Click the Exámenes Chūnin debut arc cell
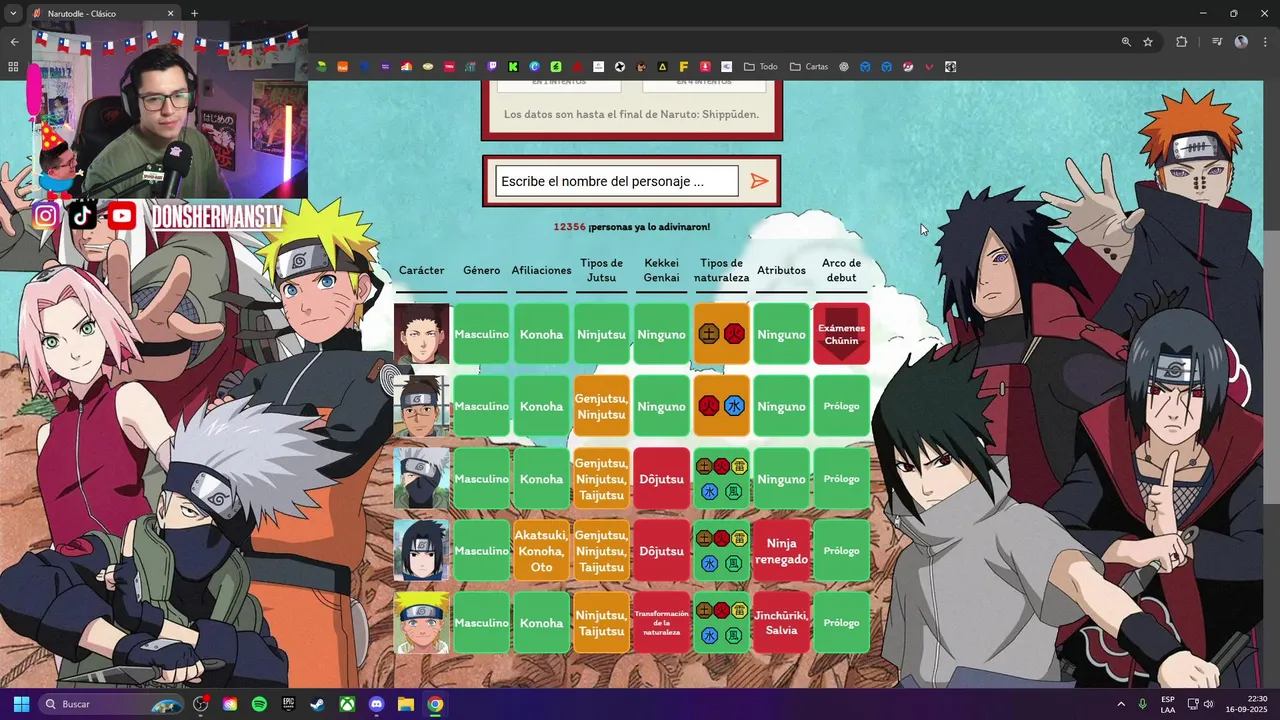 click(841, 334)
